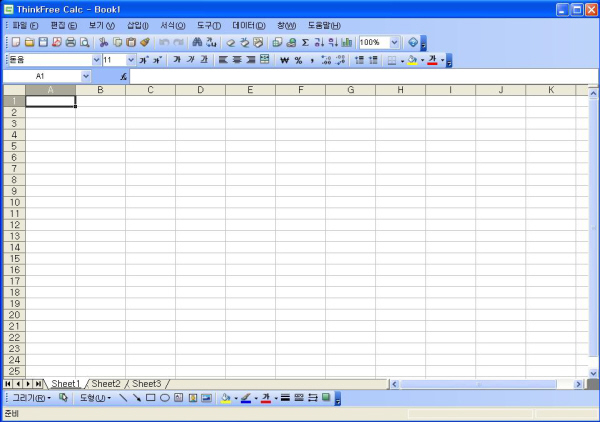Cut selection with the scissors icon
The height and width of the screenshot is (422, 600).
pyautogui.click(x=104, y=42)
